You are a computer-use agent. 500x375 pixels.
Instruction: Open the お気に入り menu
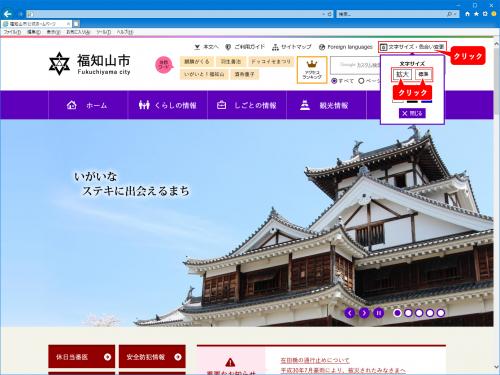coord(78,32)
